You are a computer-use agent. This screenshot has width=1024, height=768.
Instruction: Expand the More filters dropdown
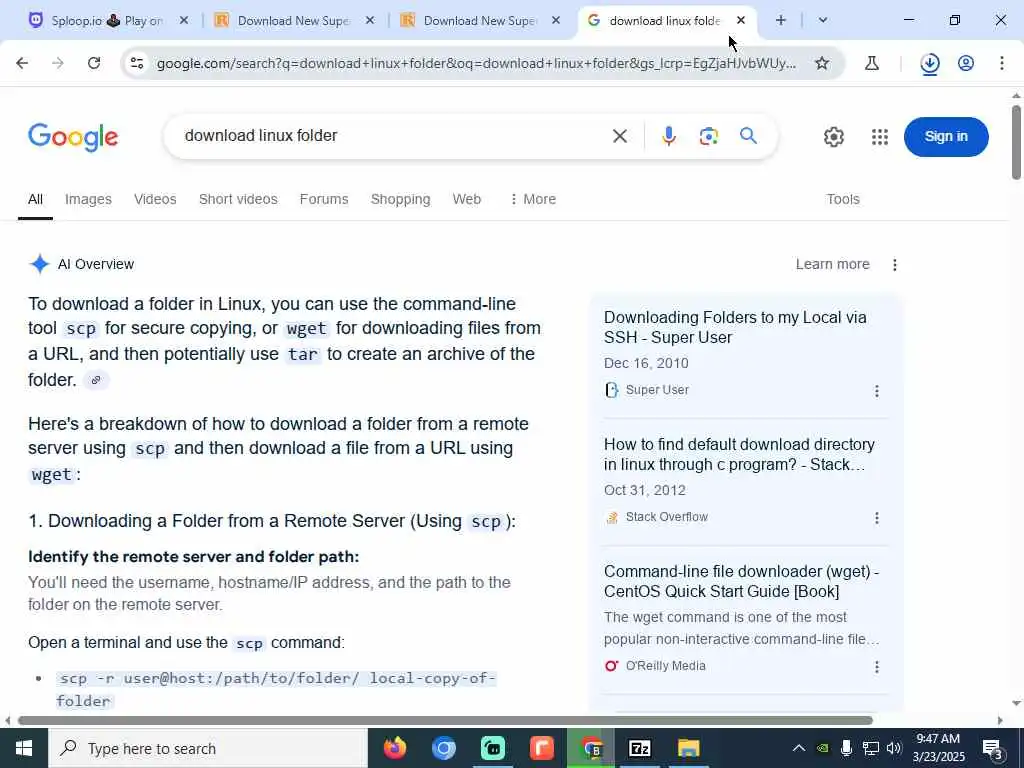coord(533,199)
